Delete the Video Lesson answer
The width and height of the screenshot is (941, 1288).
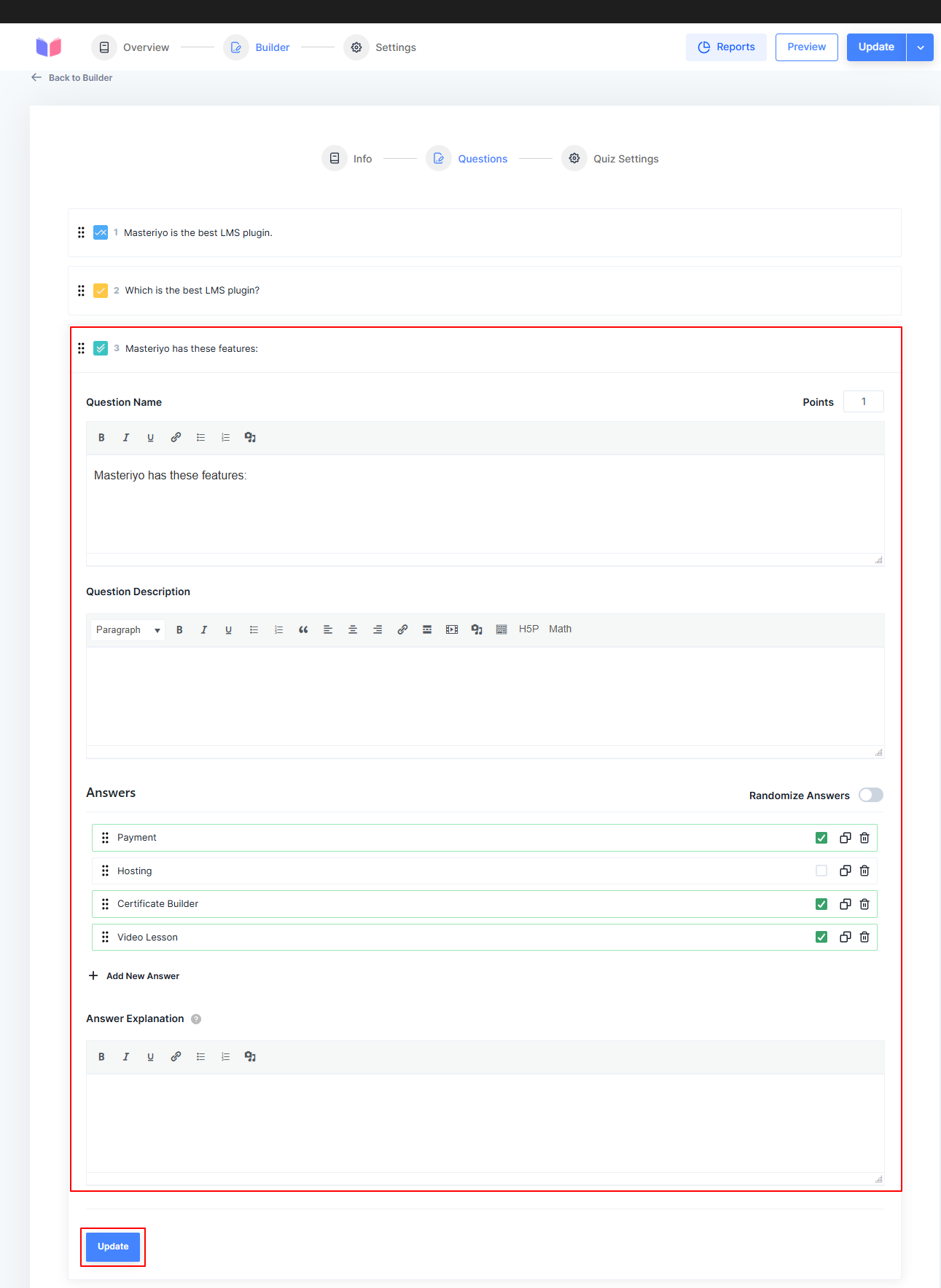click(x=864, y=937)
